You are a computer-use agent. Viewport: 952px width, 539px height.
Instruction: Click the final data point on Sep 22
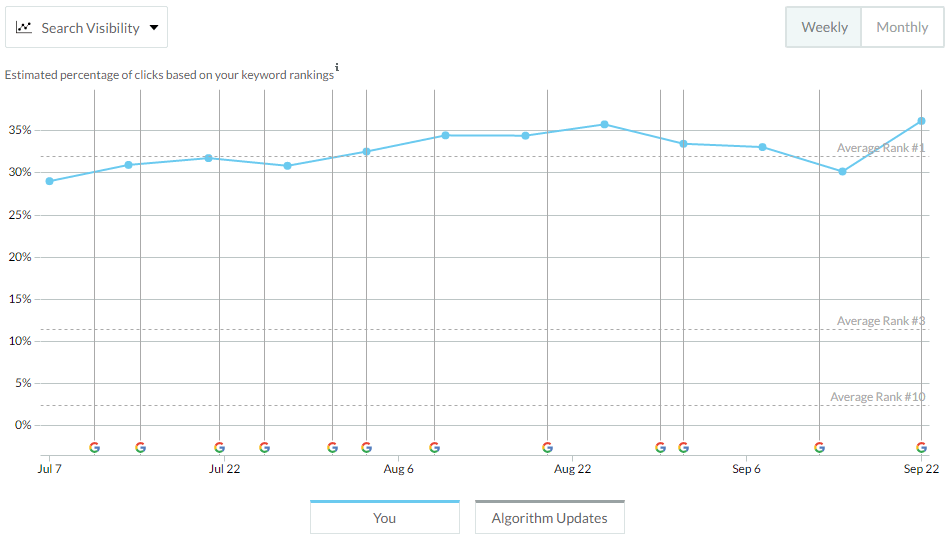(x=921, y=121)
